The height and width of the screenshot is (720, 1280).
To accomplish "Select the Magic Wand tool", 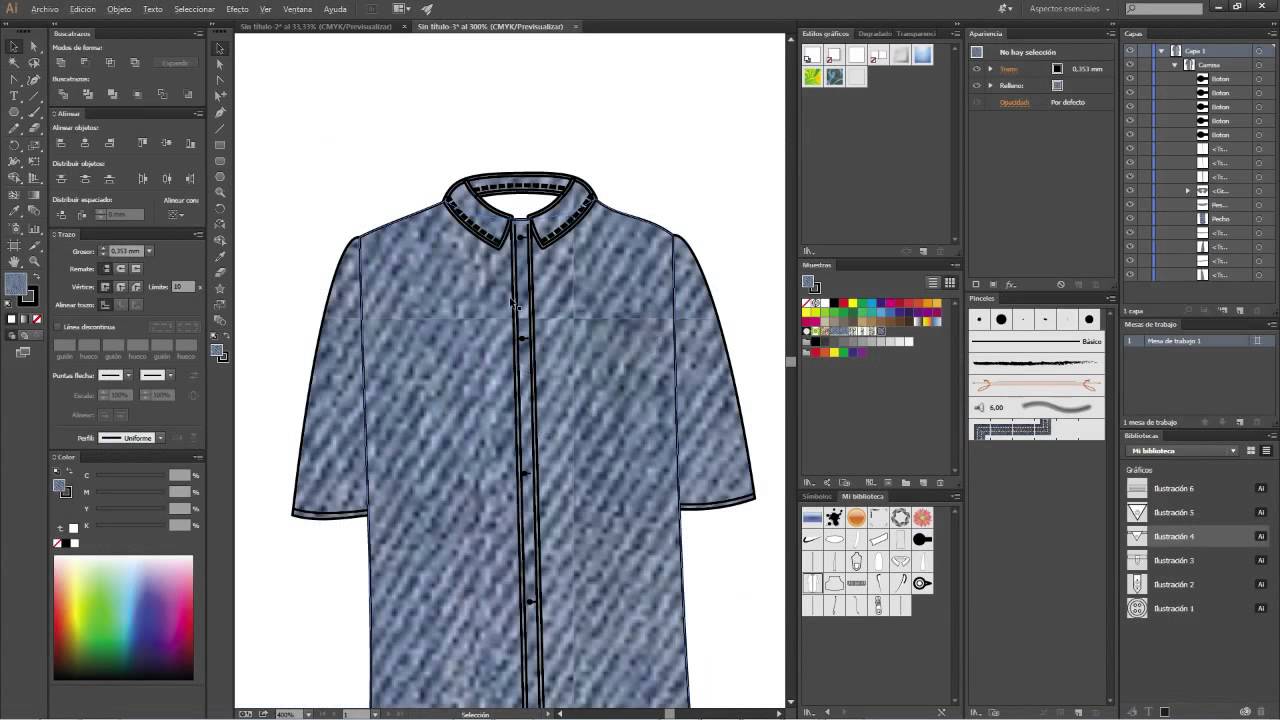I will (x=14, y=62).
